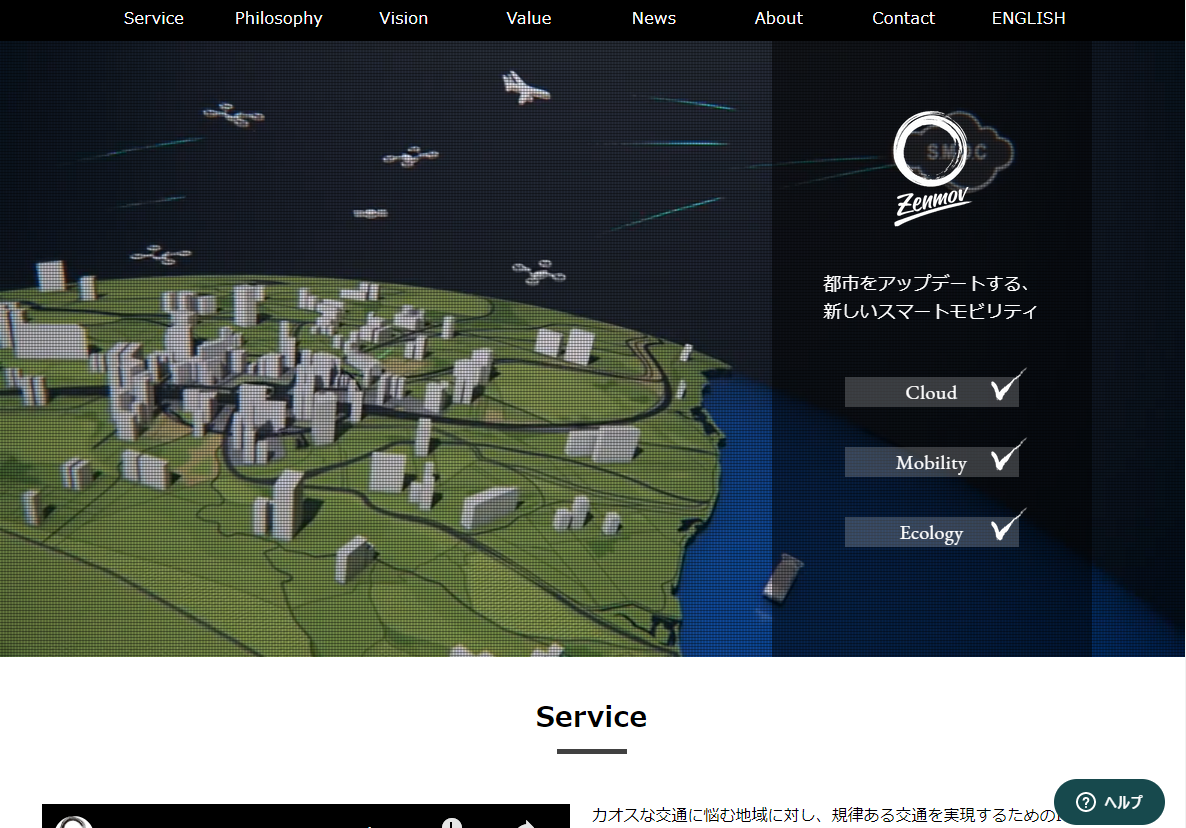The image size is (1186, 828).
Task: Open the Service menu item
Action: click(x=154, y=18)
